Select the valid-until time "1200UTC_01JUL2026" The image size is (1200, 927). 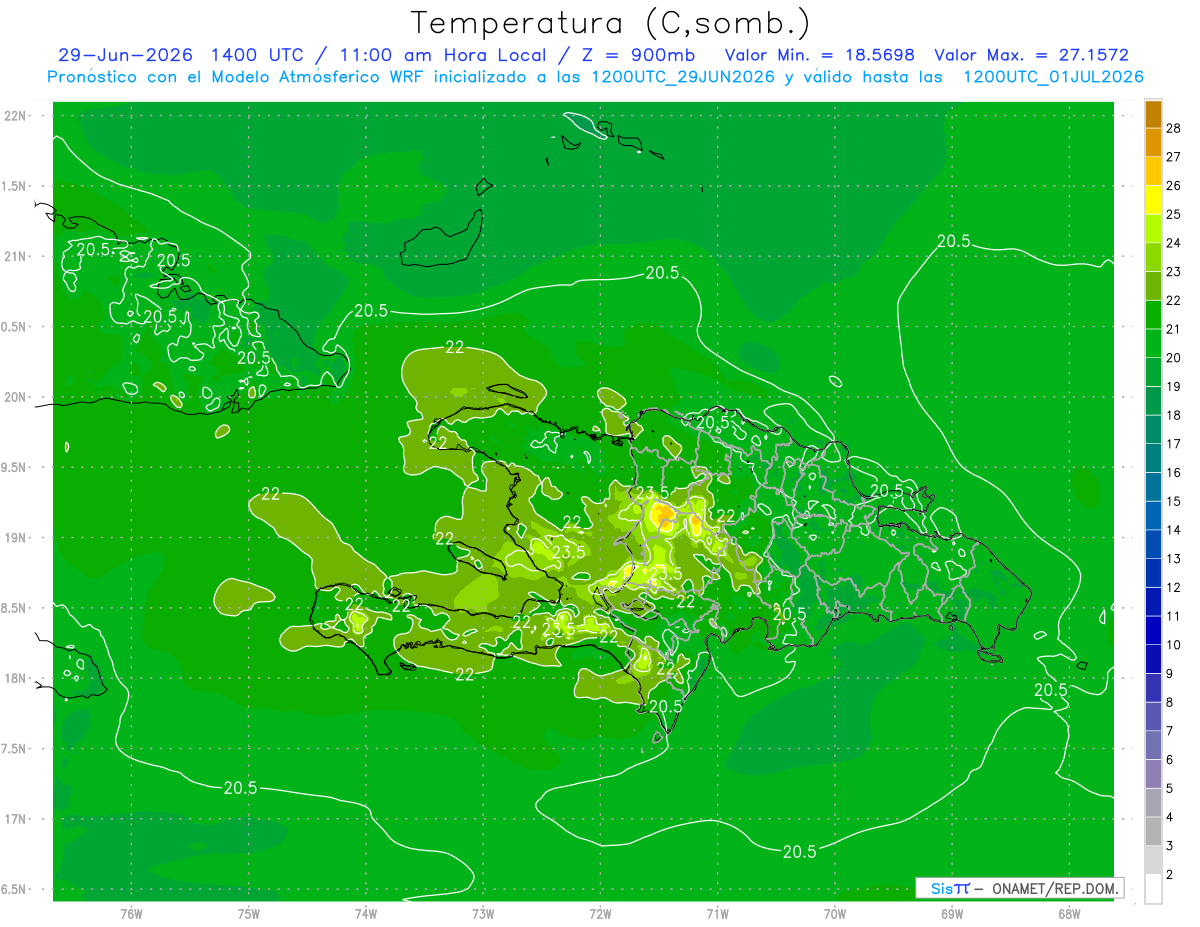click(1053, 77)
